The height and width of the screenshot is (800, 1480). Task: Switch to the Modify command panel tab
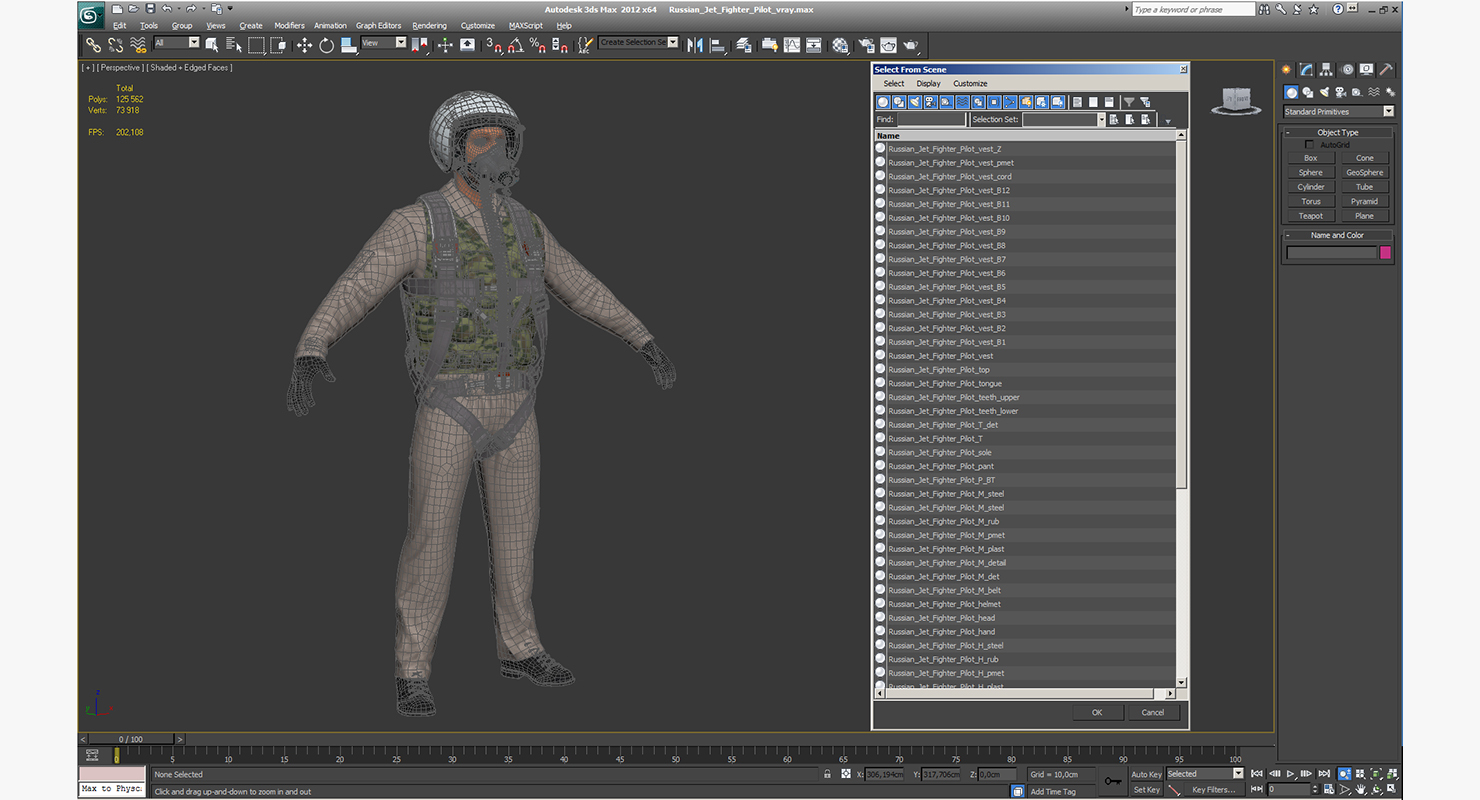pos(1306,69)
